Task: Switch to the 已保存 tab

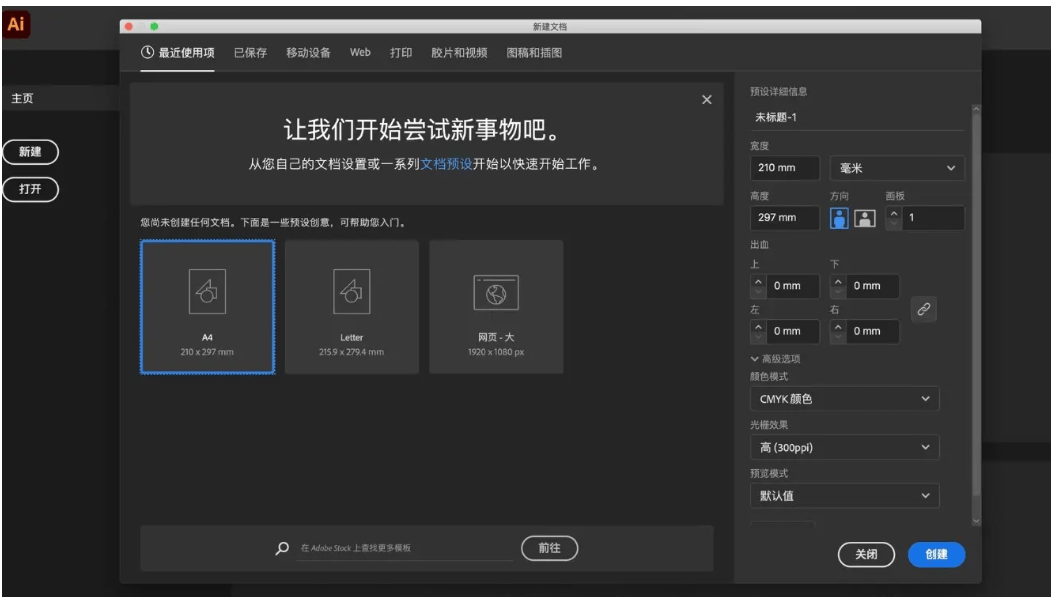Action: [250, 52]
